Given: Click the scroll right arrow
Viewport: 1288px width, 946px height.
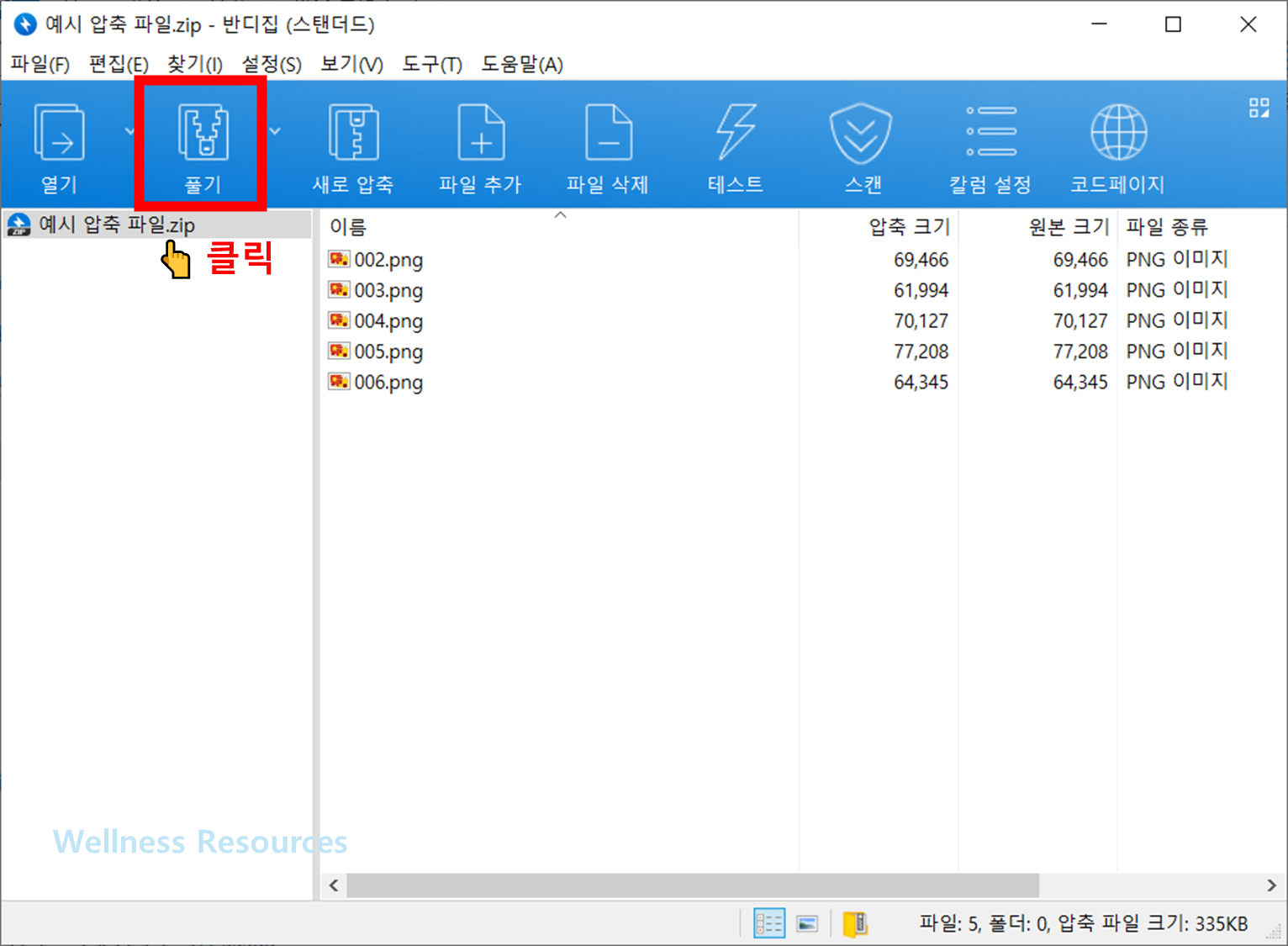Looking at the screenshot, I should click(1271, 885).
